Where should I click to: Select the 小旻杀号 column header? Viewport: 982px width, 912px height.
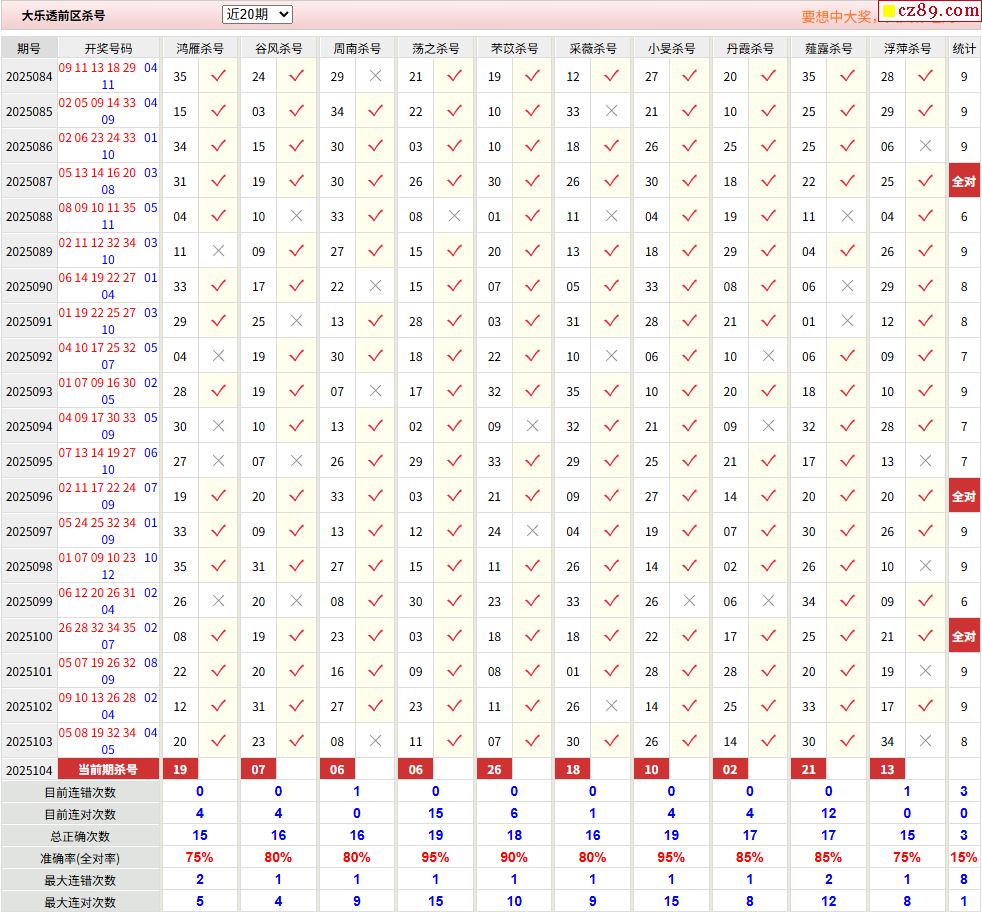[x=671, y=48]
